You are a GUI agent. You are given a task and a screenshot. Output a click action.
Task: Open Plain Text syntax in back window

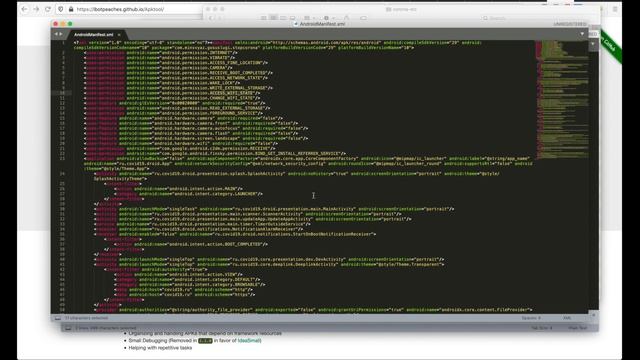click(578, 328)
